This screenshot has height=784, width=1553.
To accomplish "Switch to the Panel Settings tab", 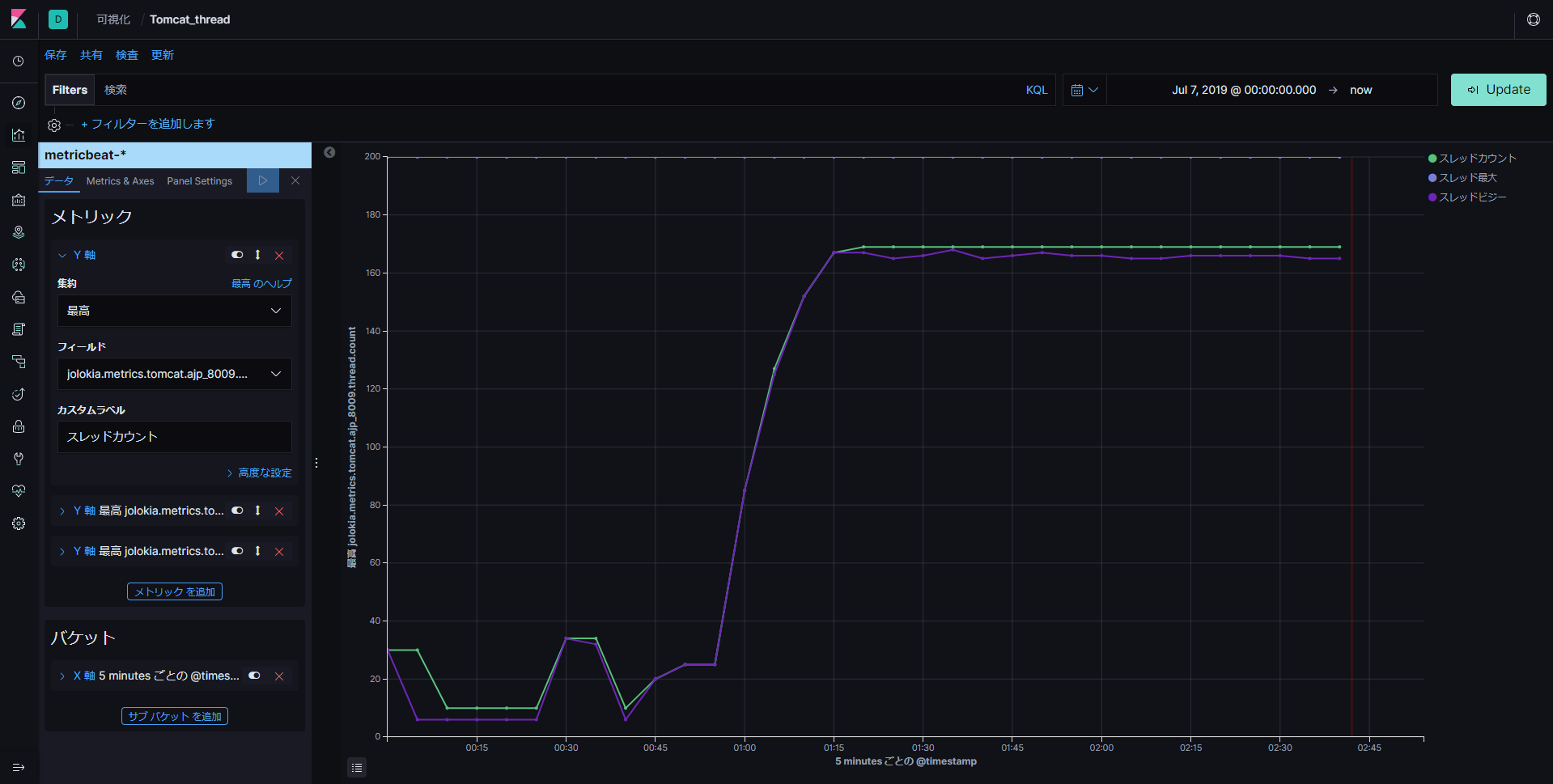I will pyautogui.click(x=199, y=181).
